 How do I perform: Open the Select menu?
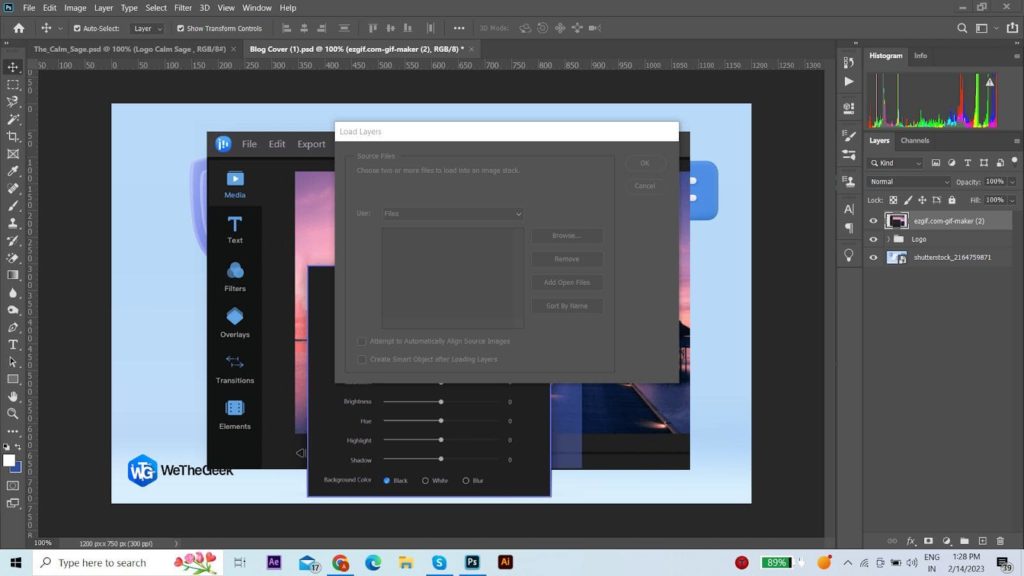[x=156, y=8]
